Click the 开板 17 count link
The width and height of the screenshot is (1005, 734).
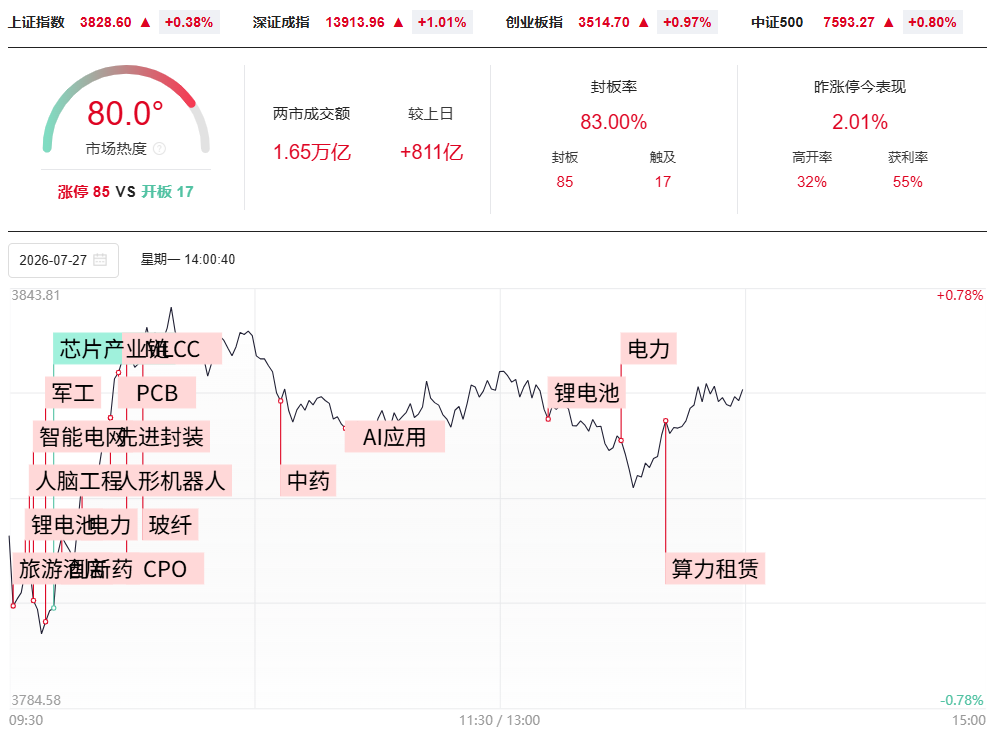point(167,192)
